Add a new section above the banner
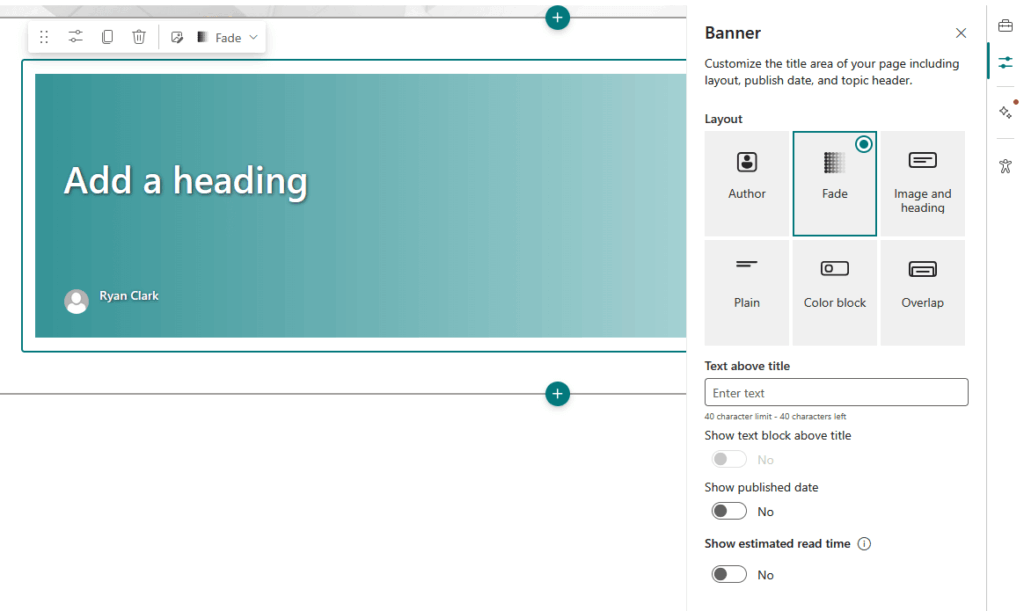The height and width of the screenshot is (611, 1024). [557, 18]
